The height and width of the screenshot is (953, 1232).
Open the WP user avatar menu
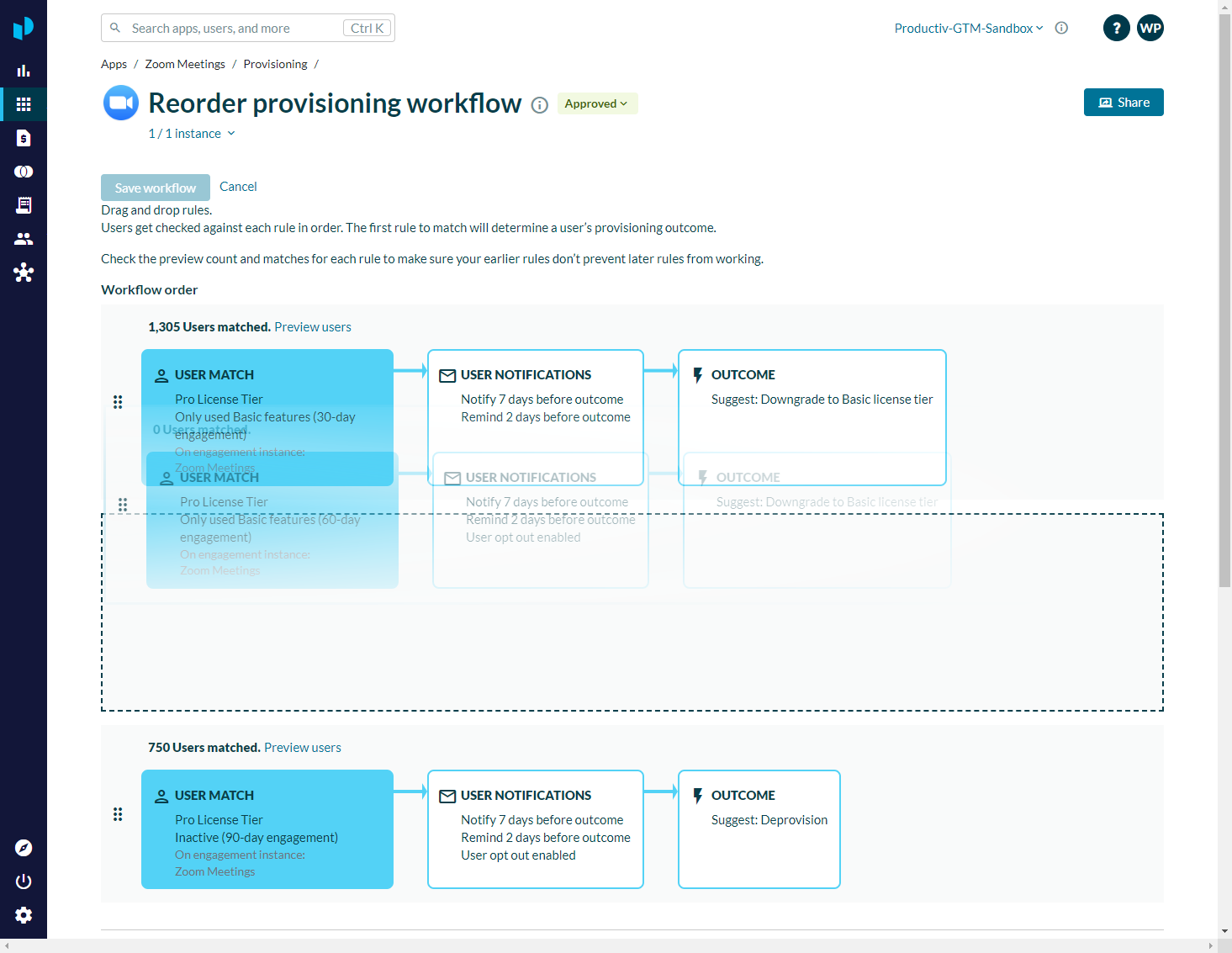[1150, 28]
